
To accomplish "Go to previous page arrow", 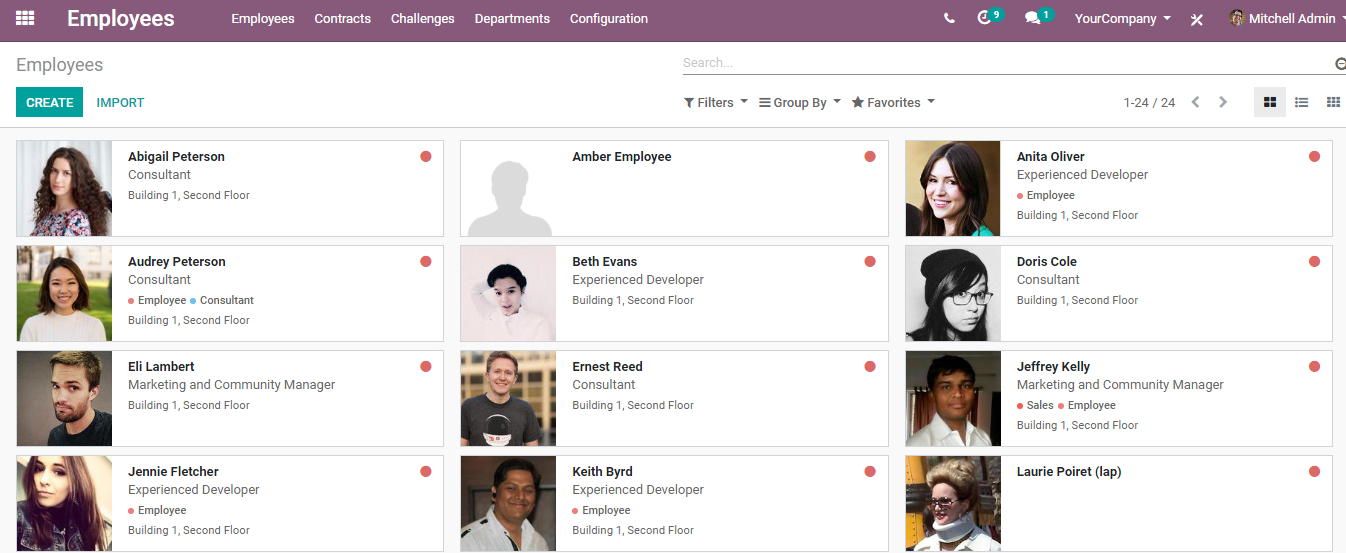I will [1195, 102].
